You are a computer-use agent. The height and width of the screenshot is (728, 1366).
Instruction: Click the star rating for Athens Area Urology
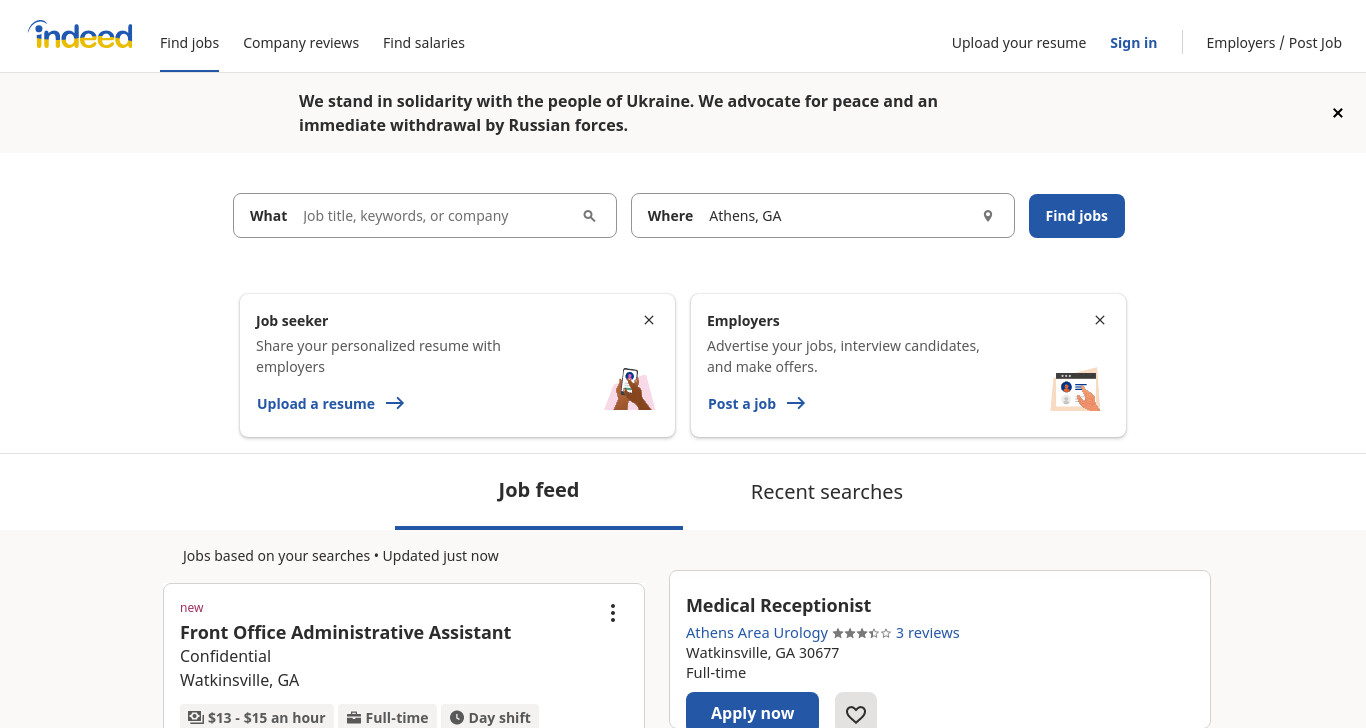861,633
